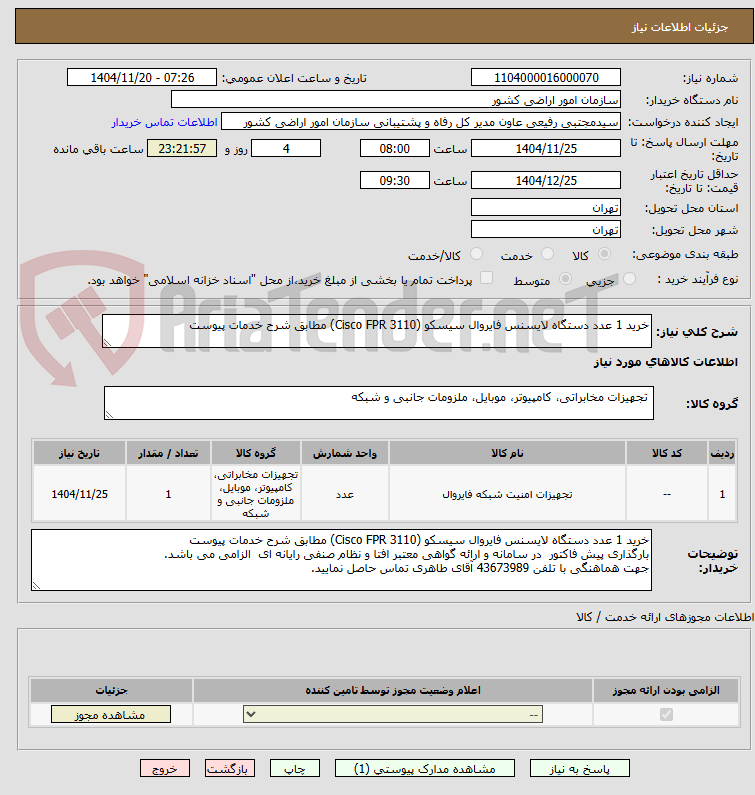
Task: Click the need date cell 1404/11/25 in table
Action: 80,494
